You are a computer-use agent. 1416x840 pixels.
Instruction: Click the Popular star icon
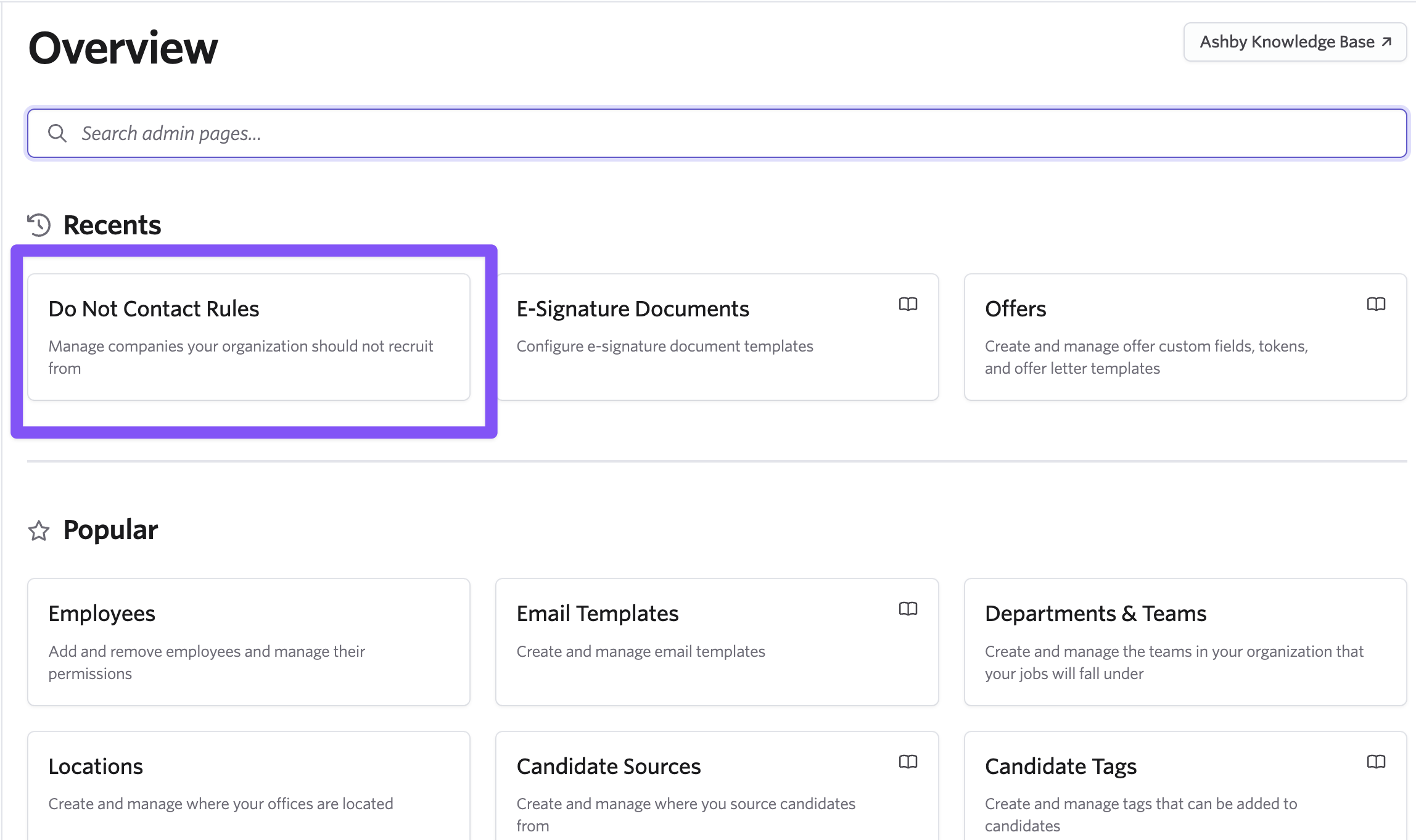pyautogui.click(x=39, y=530)
